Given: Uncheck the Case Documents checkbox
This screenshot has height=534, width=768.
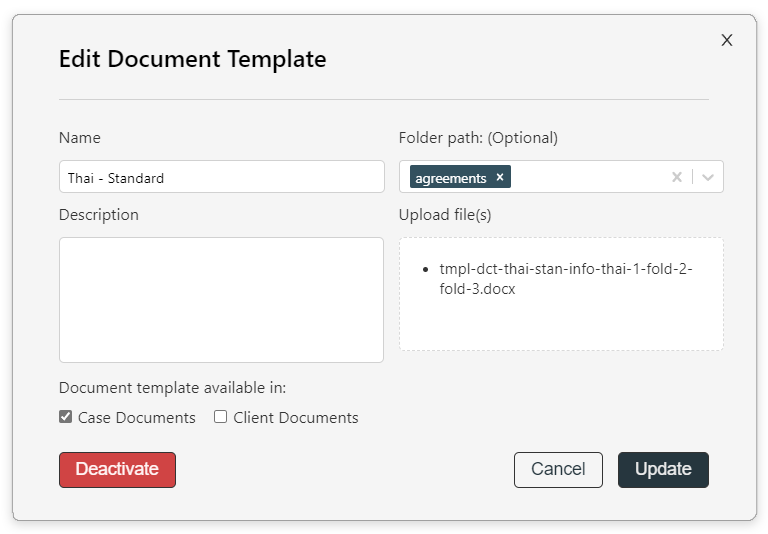Looking at the screenshot, I should pyautogui.click(x=66, y=416).
